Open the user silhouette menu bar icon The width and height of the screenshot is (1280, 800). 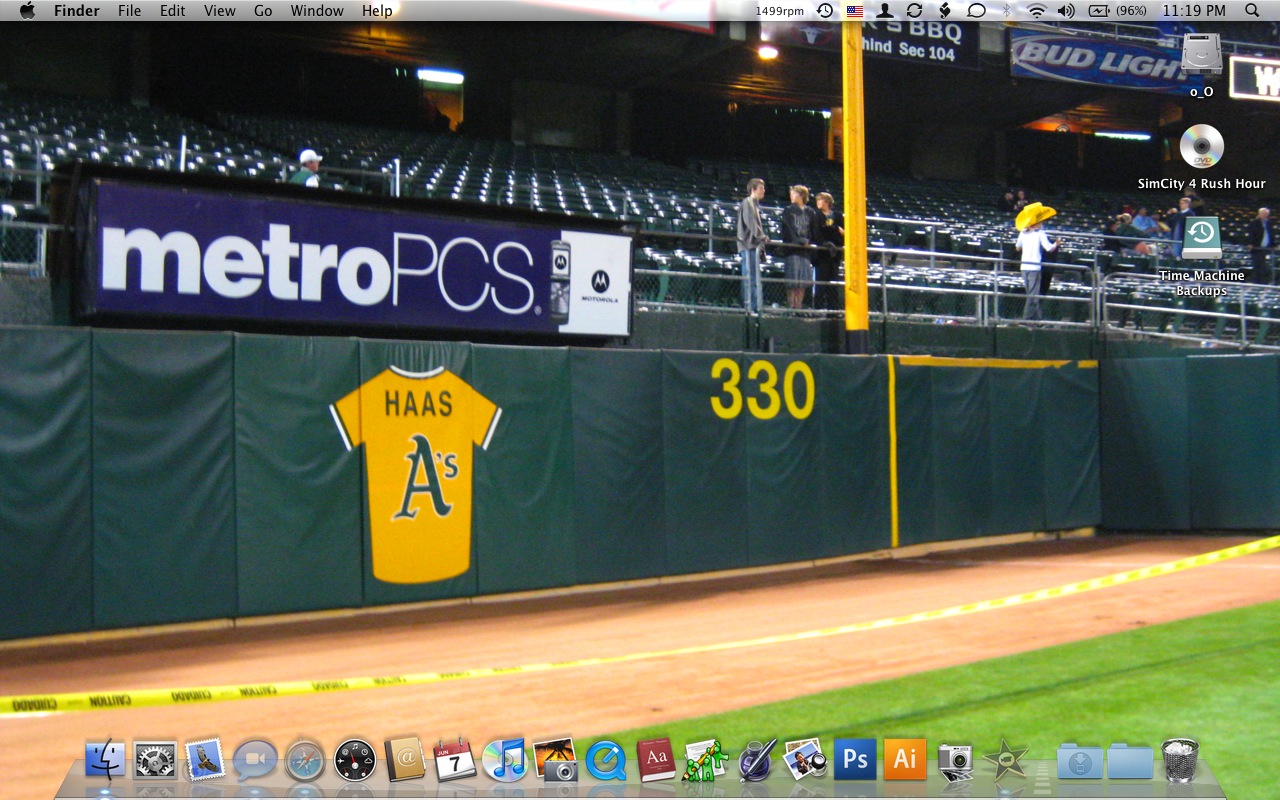pyautogui.click(x=885, y=11)
